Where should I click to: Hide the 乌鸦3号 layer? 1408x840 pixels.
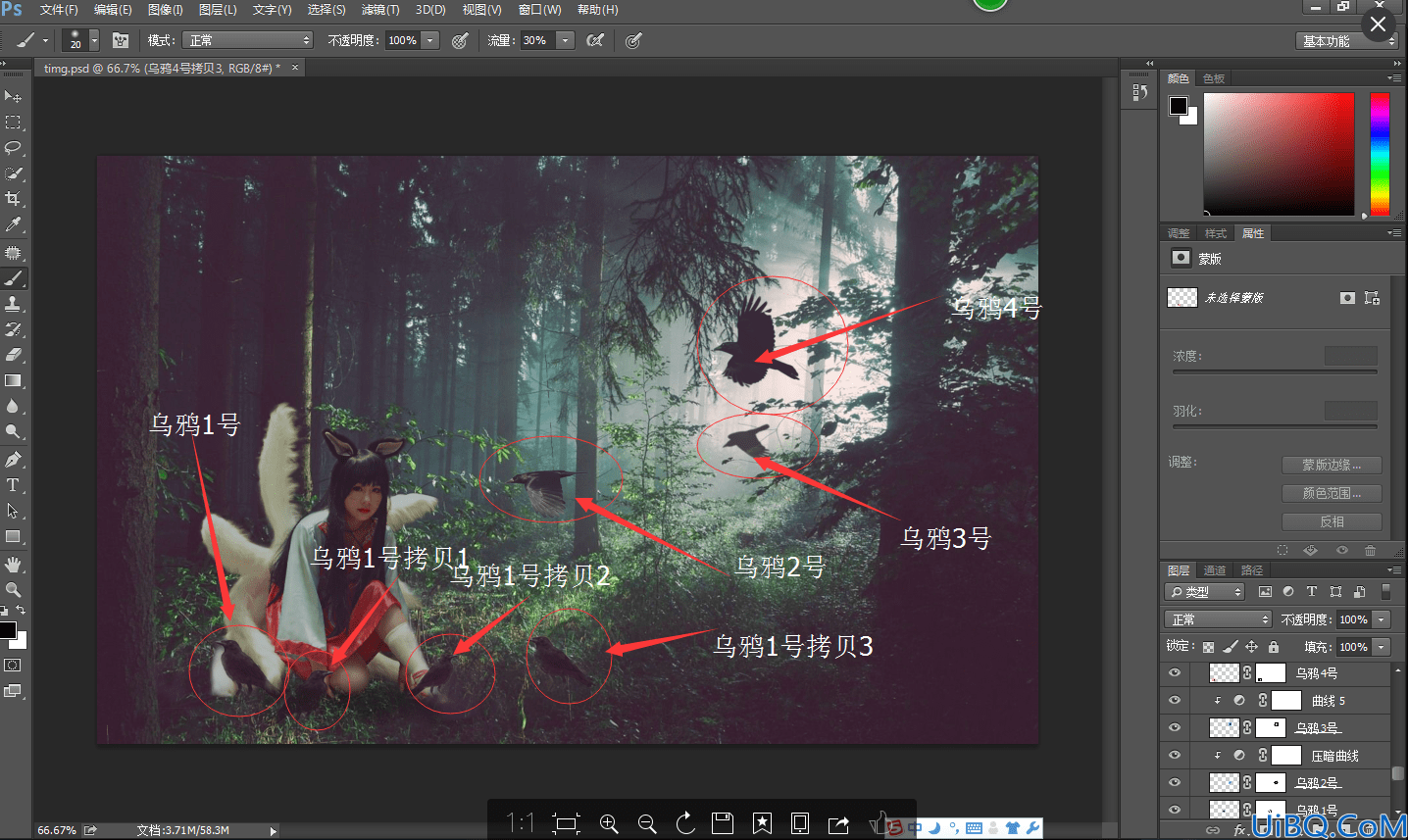pos(1175,727)
